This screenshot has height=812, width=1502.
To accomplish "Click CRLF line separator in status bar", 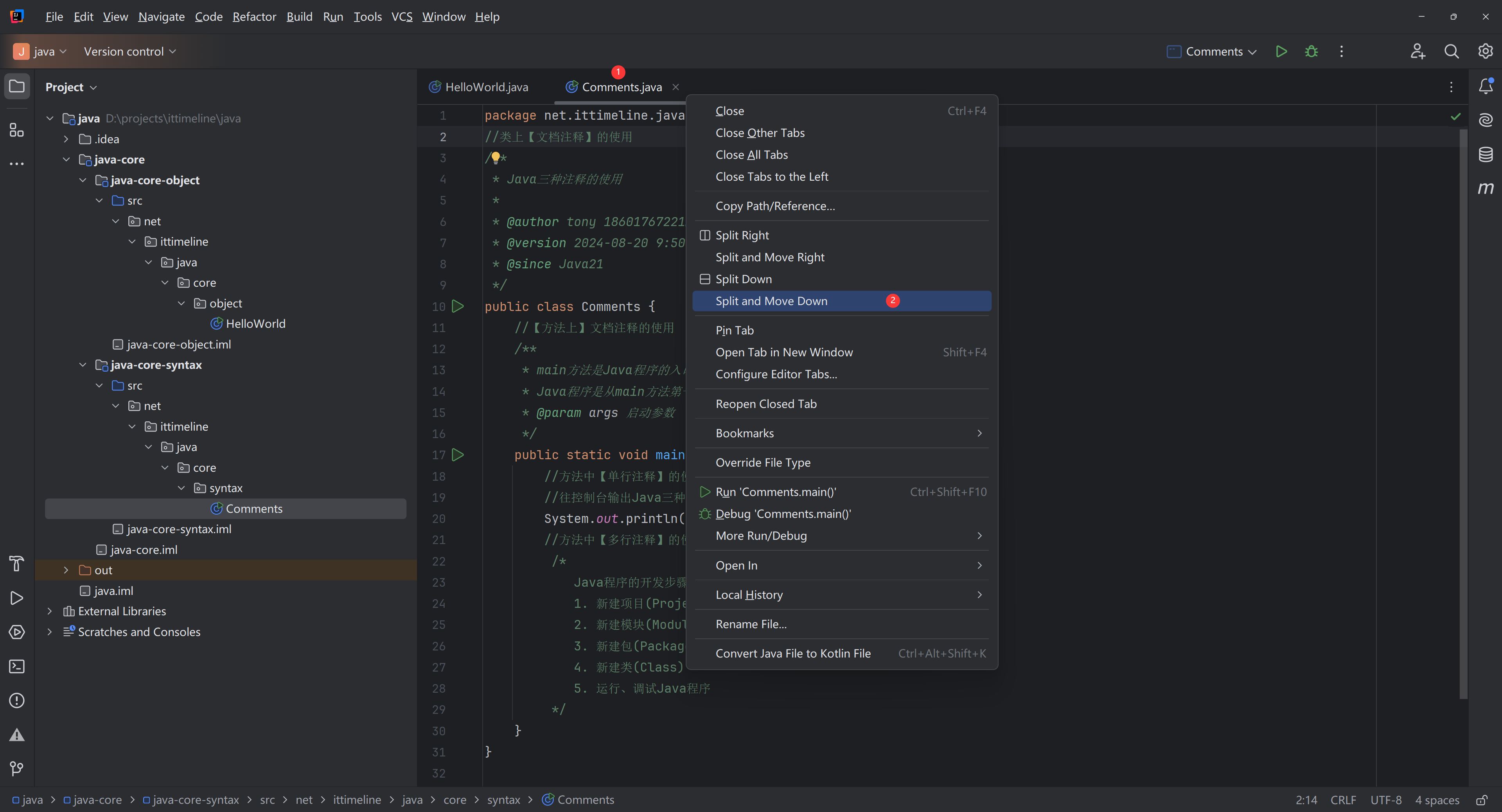I will click(1343, 800).
